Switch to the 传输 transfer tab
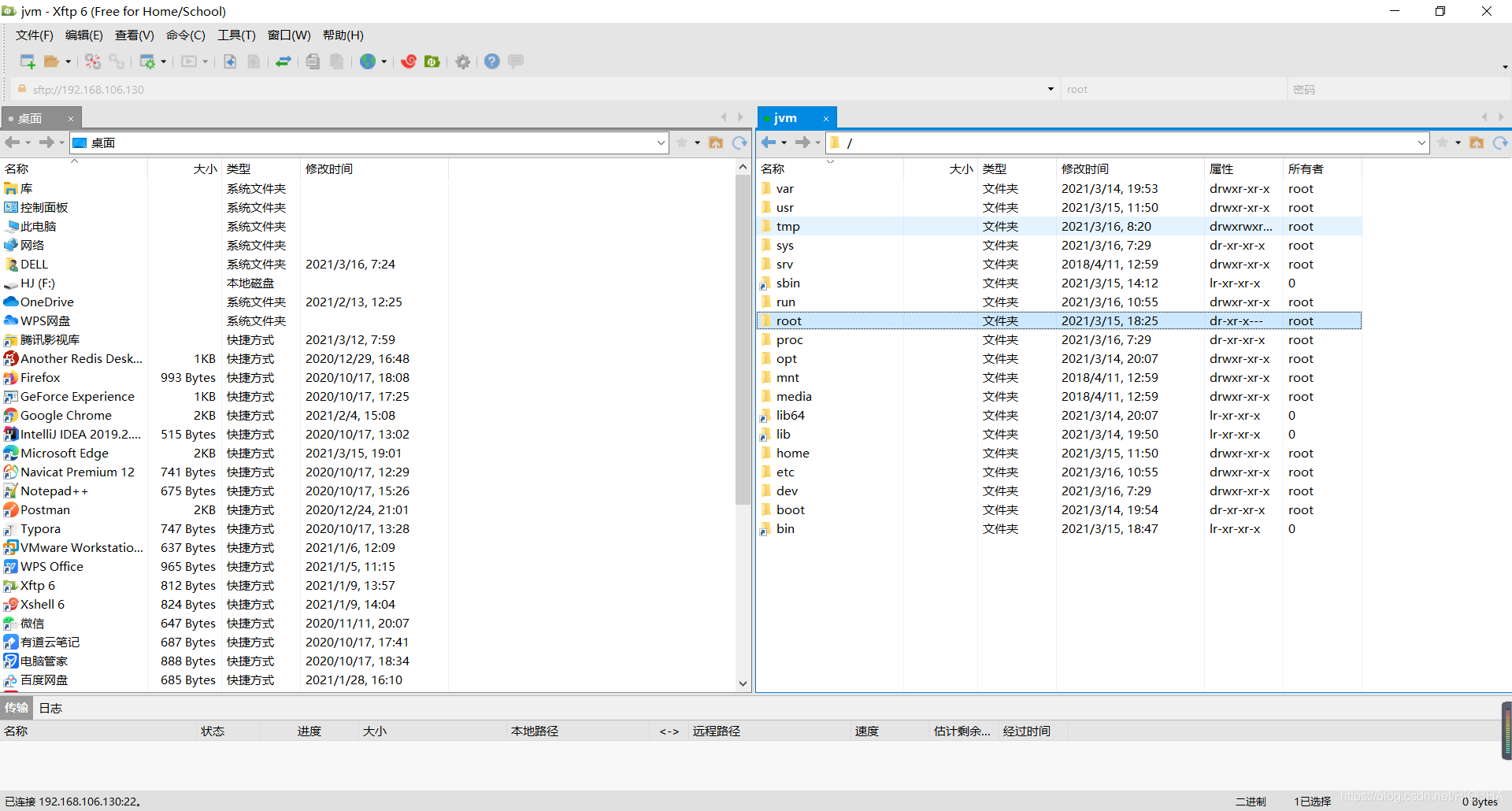1512x811 pixels. pos(17,708)
